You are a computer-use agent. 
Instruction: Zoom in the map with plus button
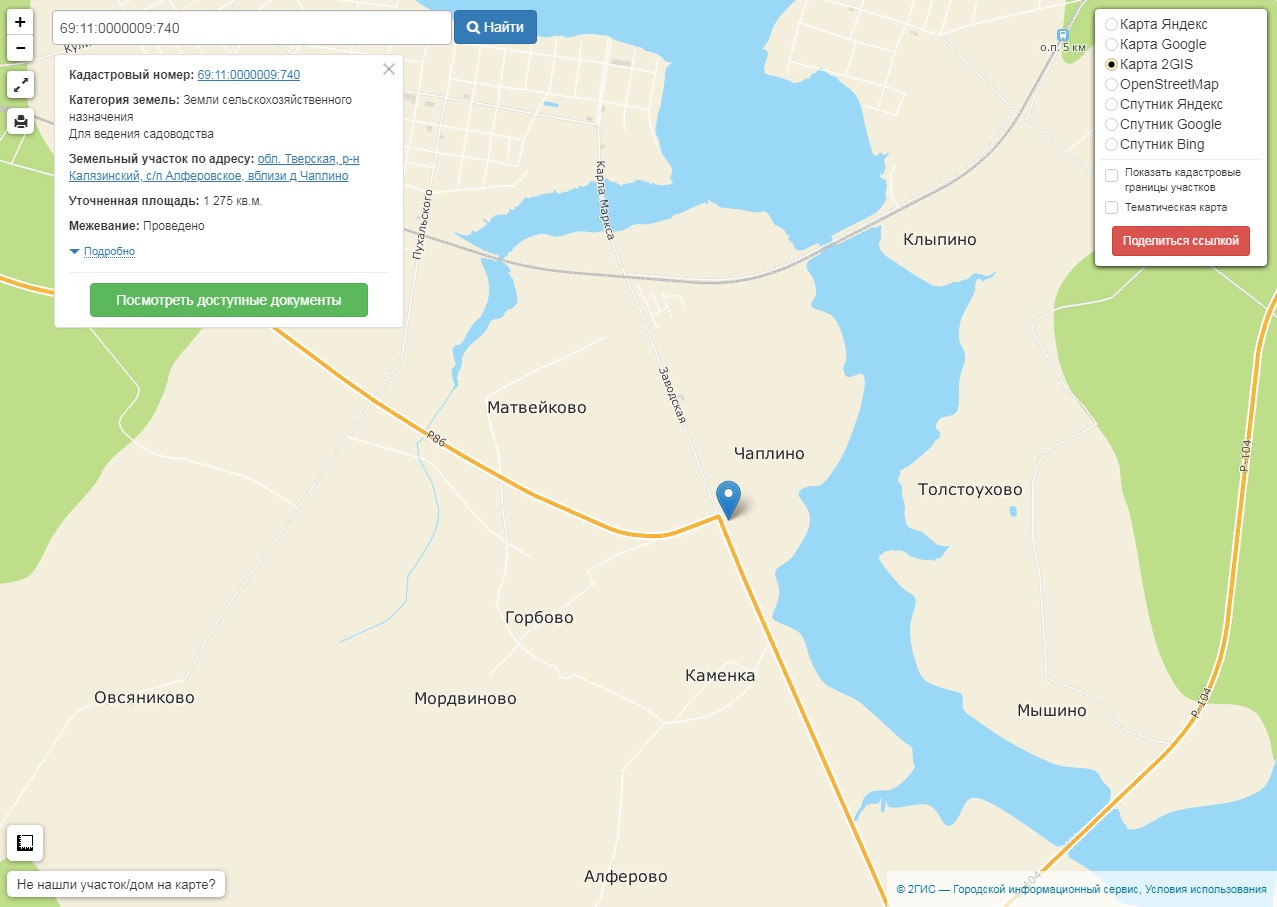20,22
